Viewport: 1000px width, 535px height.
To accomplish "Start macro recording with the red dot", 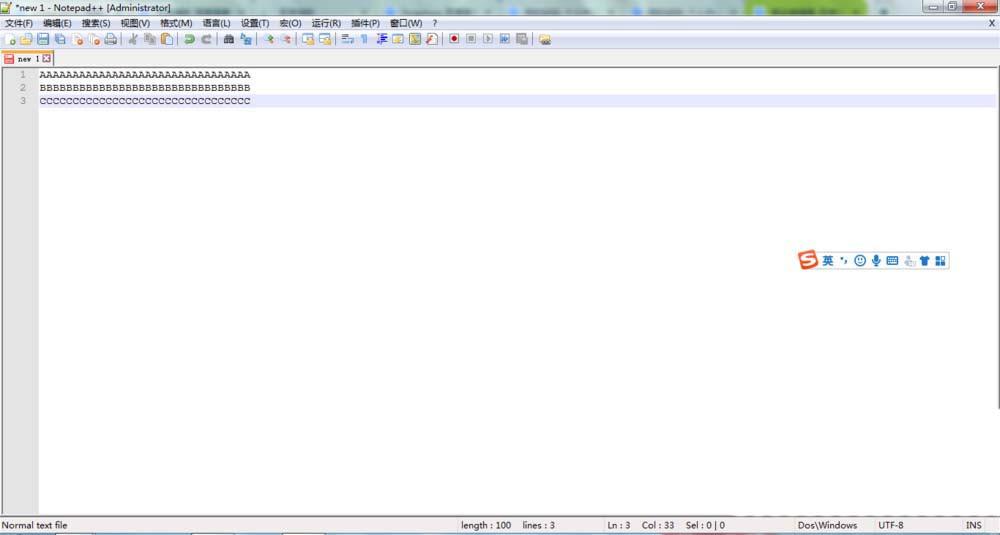I will (x=453, y=39).
